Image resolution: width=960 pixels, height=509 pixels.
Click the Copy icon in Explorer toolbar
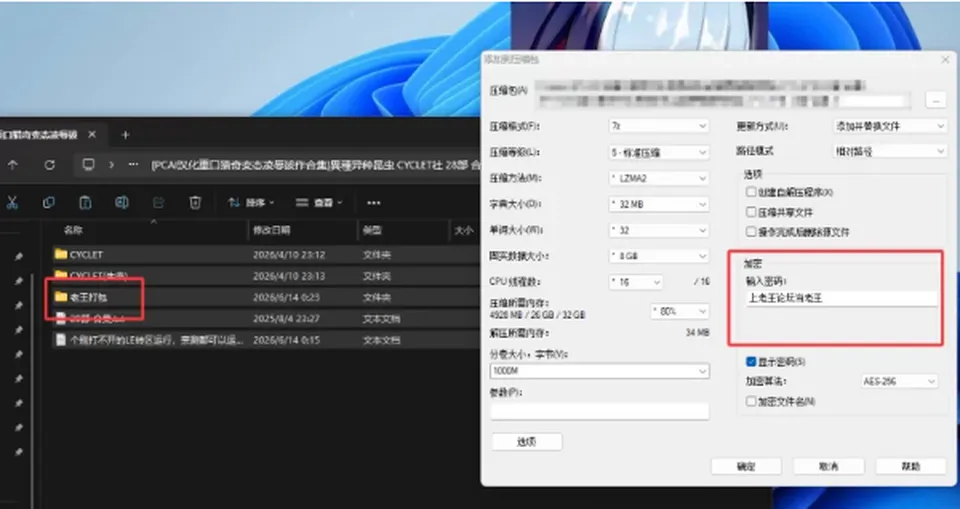pyautogui.click(x=48, y=203)
